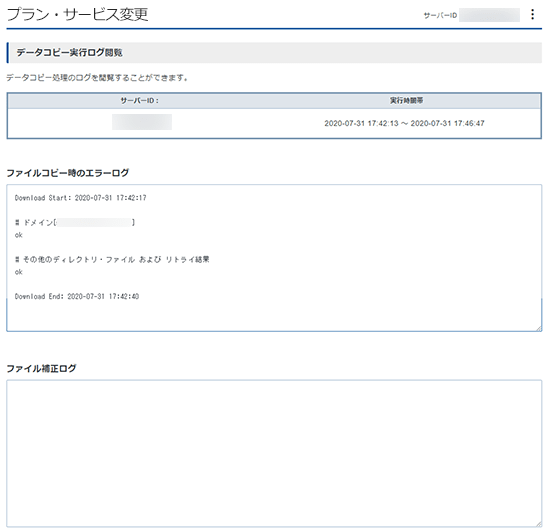550x532 pixels.
Task: Click the ファイル補正ログ heading
Action: point(41,368)
